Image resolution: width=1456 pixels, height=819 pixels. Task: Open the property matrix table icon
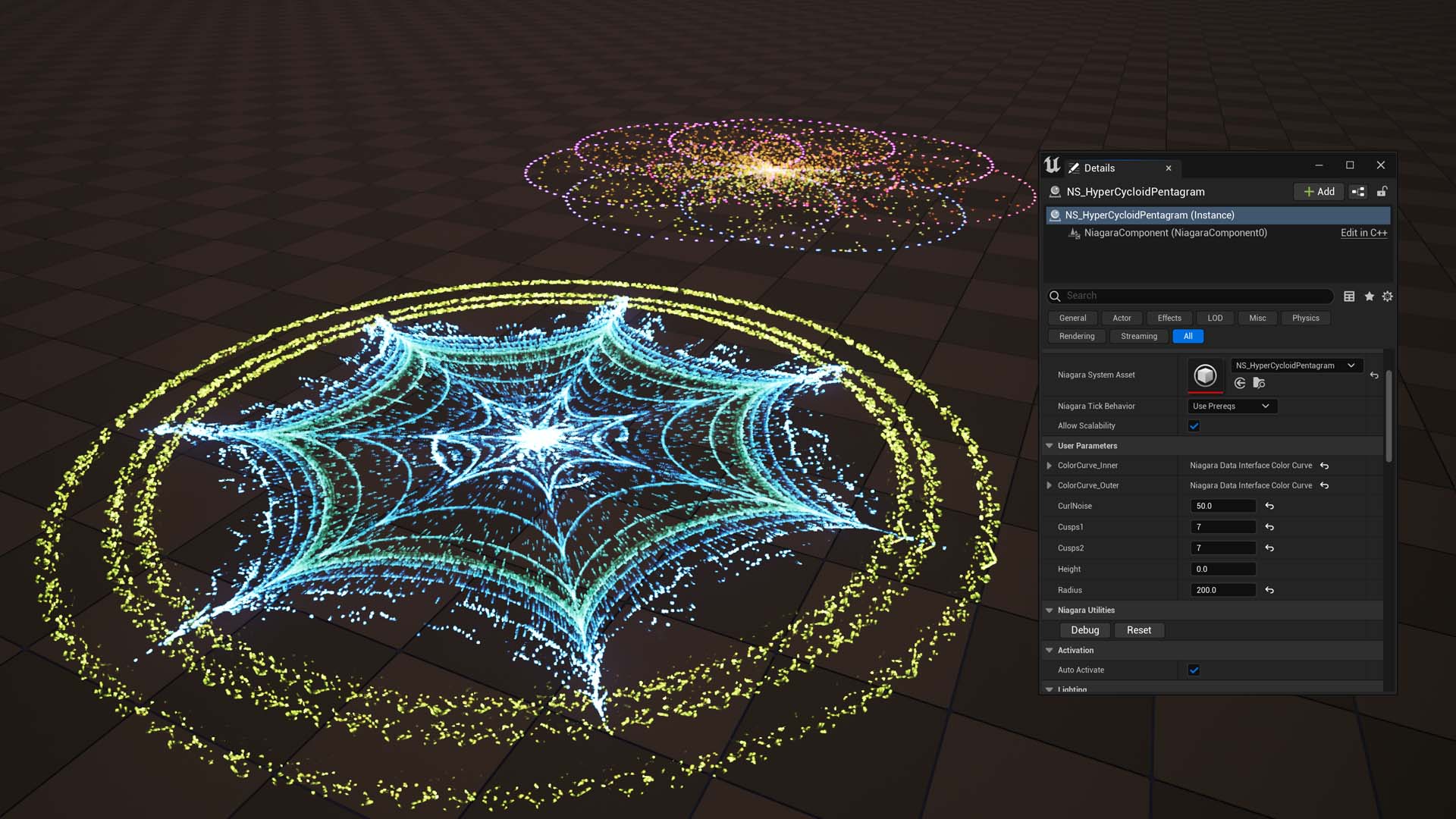pyautogui.click(x=1349, y=297)
